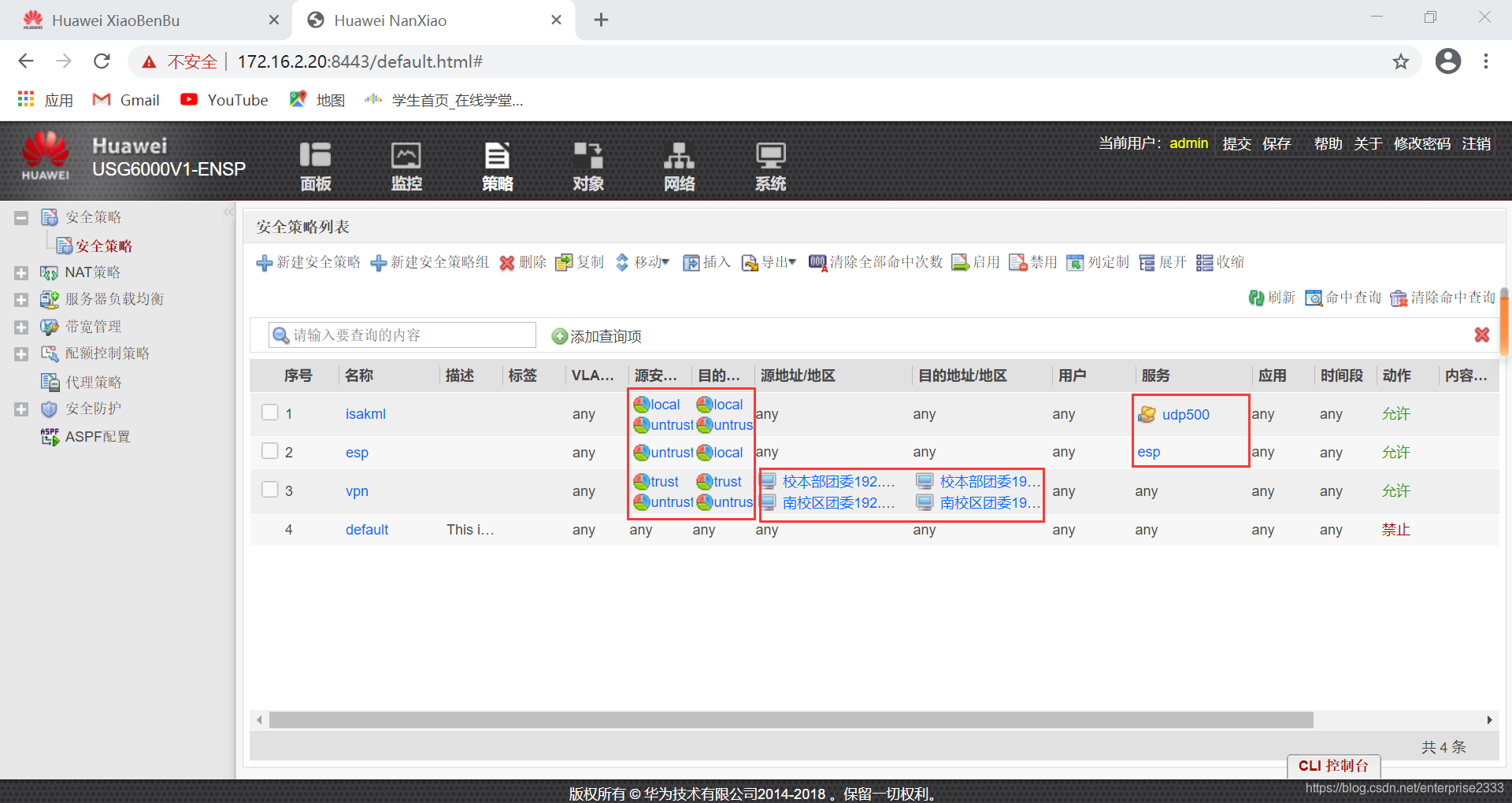Open the browser profile account icon
Viewport: 1512px width, 803px height.
1447,61
